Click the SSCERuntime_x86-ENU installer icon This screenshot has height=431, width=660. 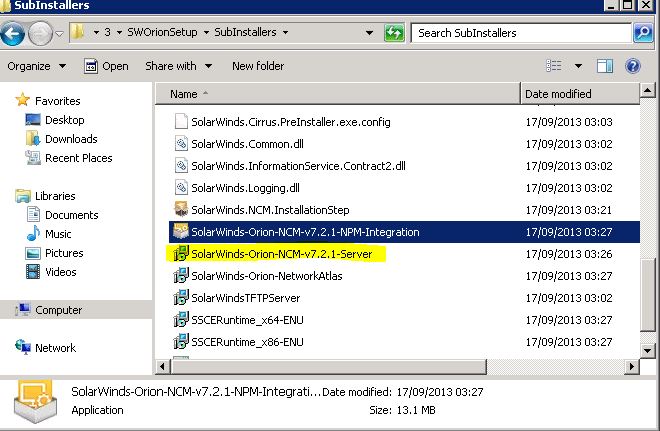(181, 341)
